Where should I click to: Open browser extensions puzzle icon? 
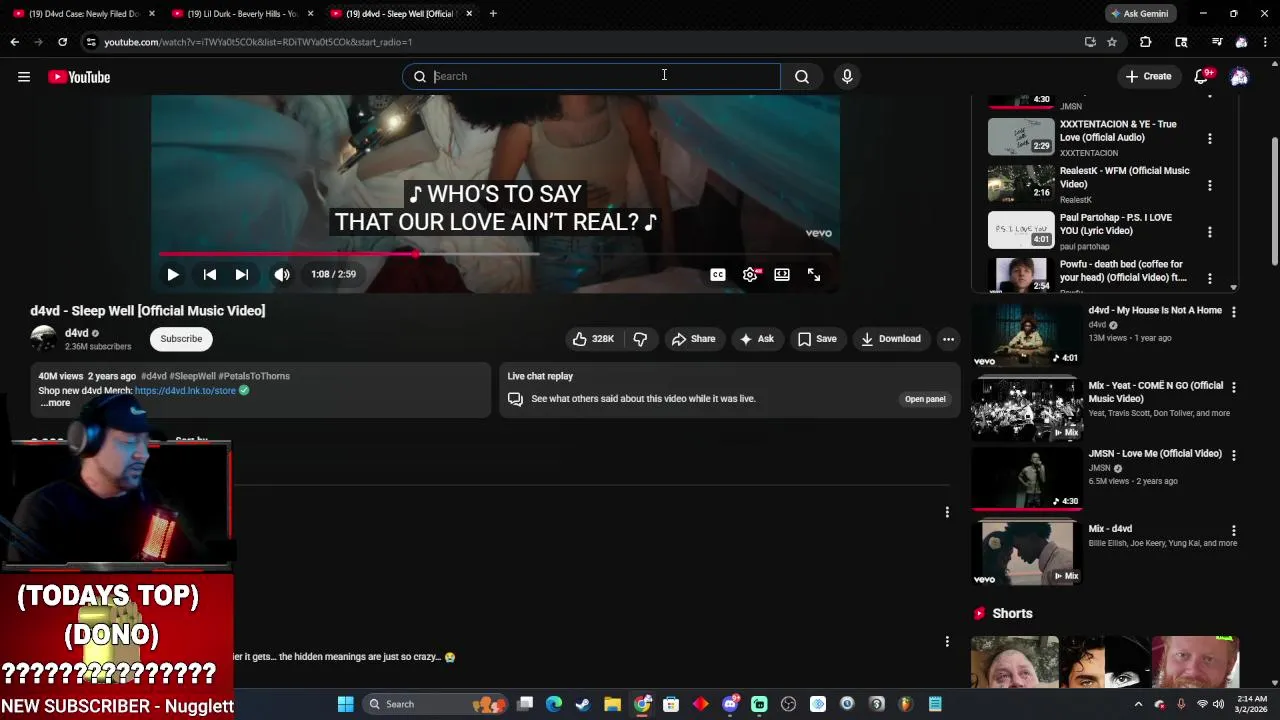1146,42
